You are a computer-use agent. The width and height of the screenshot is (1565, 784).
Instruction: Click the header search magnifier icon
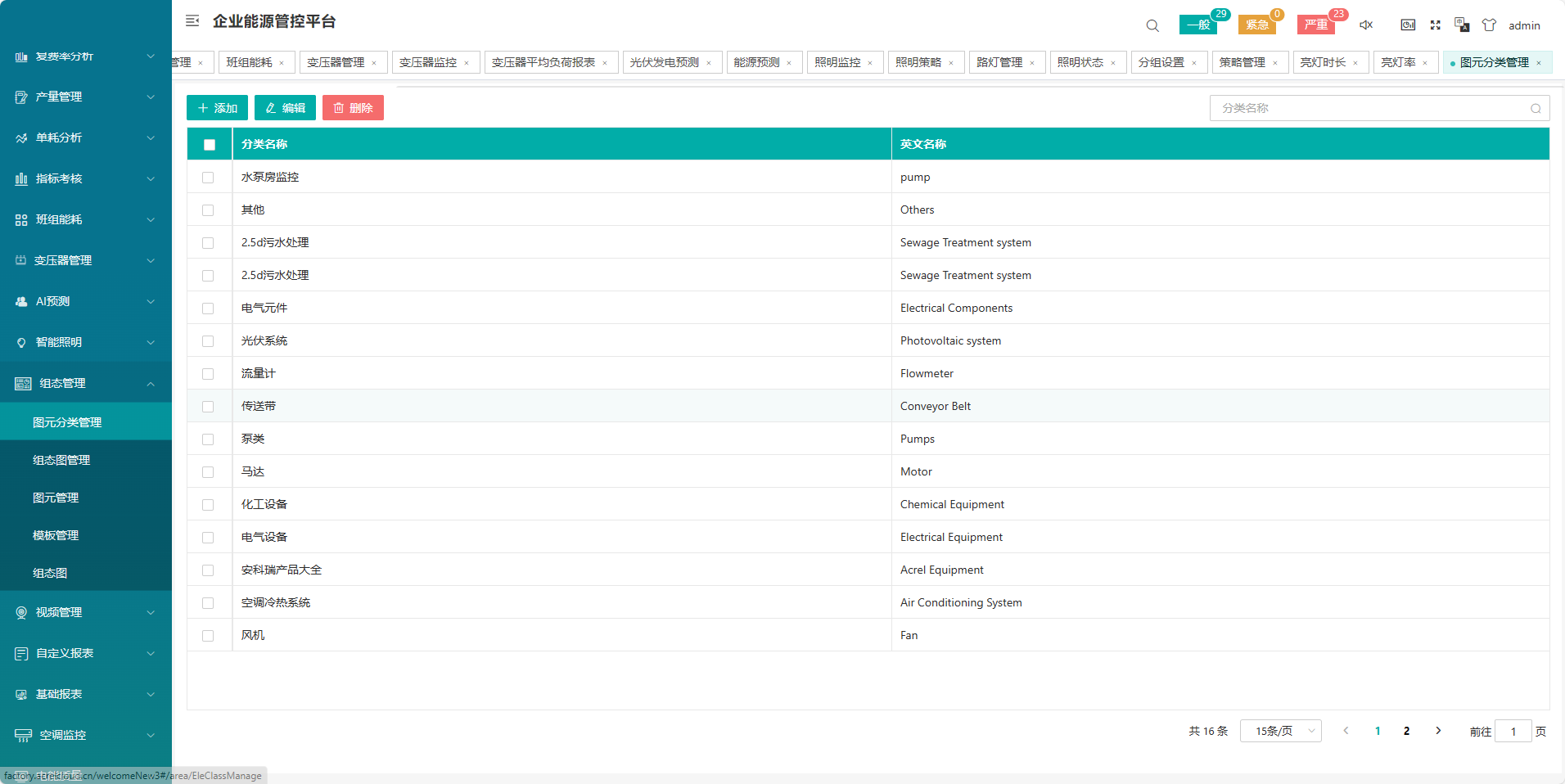tap(1152, 25)
